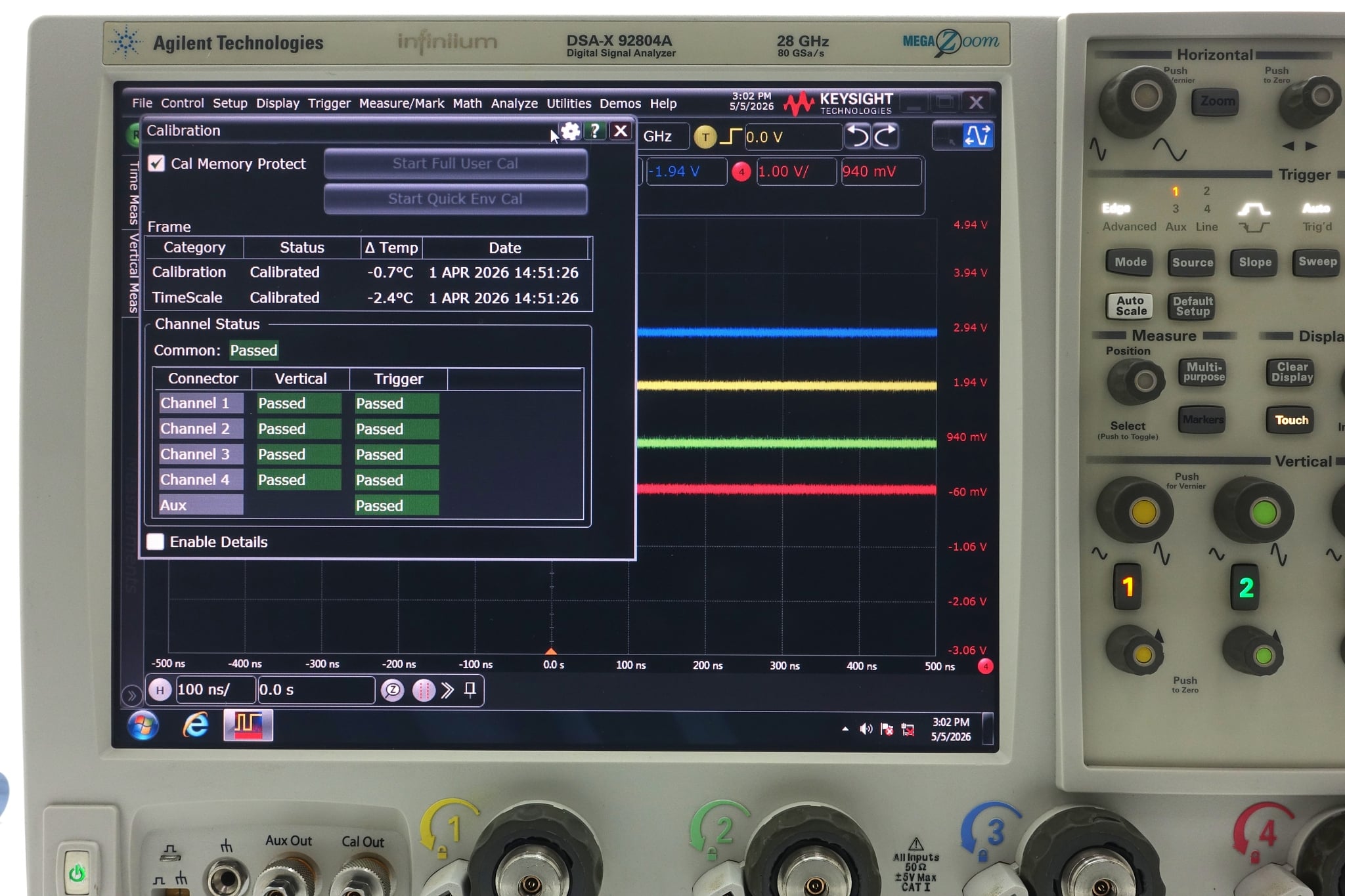Click the Δ Temp column header
The height and width of the screenshot is (896, 1345).
pyautogui.click(x=391, y=247)
